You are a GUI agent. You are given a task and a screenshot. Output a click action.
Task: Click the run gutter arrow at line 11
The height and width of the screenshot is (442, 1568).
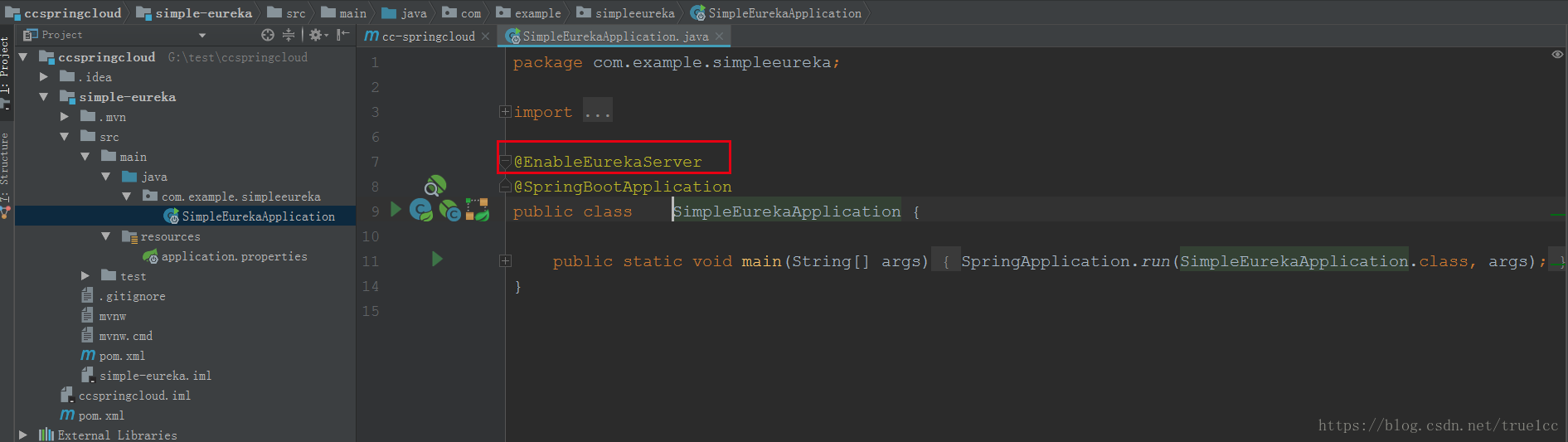pos(437,259)
